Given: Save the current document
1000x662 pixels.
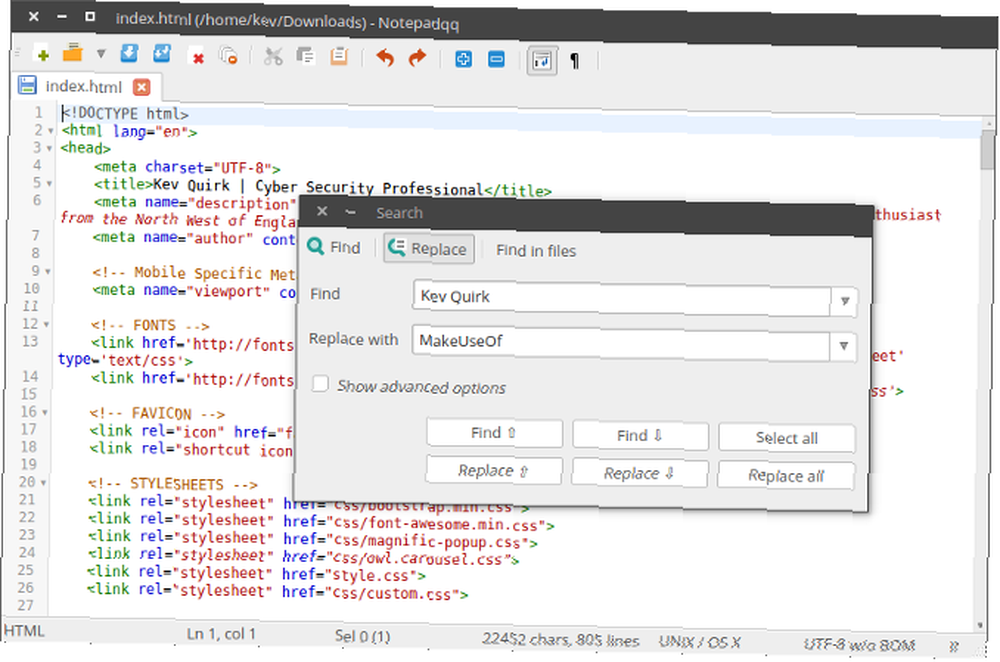Looking at the screenshot, I should tap(129, 54).
